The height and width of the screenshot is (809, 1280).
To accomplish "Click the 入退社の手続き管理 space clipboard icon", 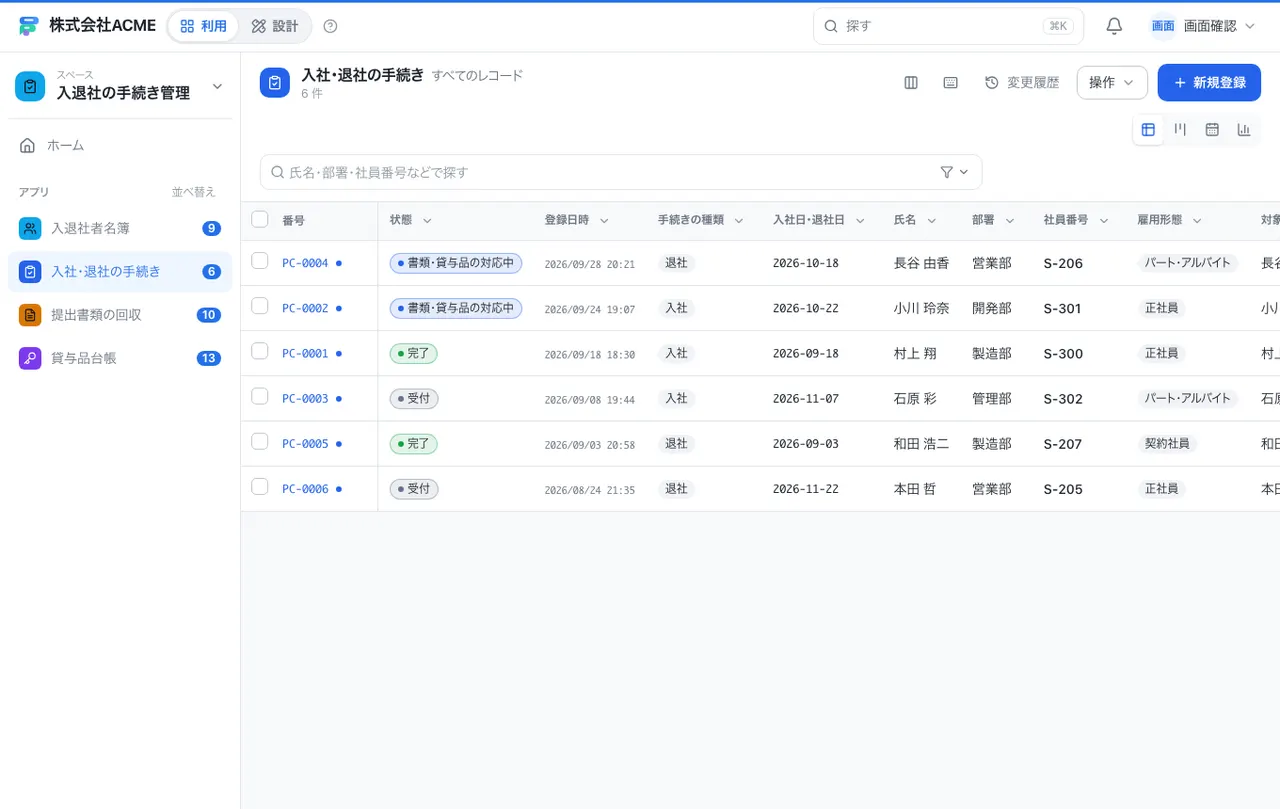I will pyautogui.click(x=30, y=87).
